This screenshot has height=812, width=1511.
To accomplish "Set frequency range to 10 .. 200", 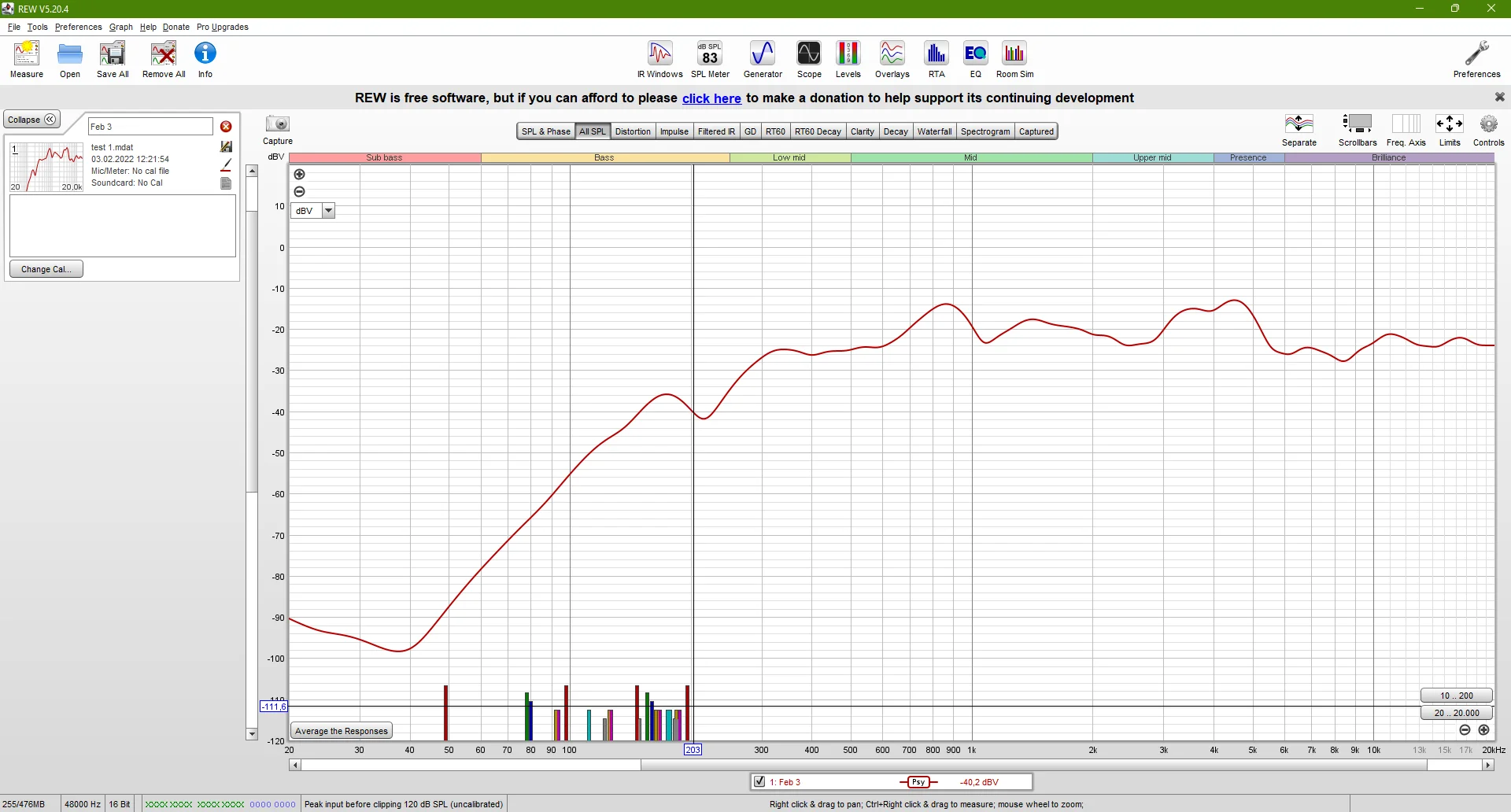I will pyautogui.click(x=1457, y=696).
